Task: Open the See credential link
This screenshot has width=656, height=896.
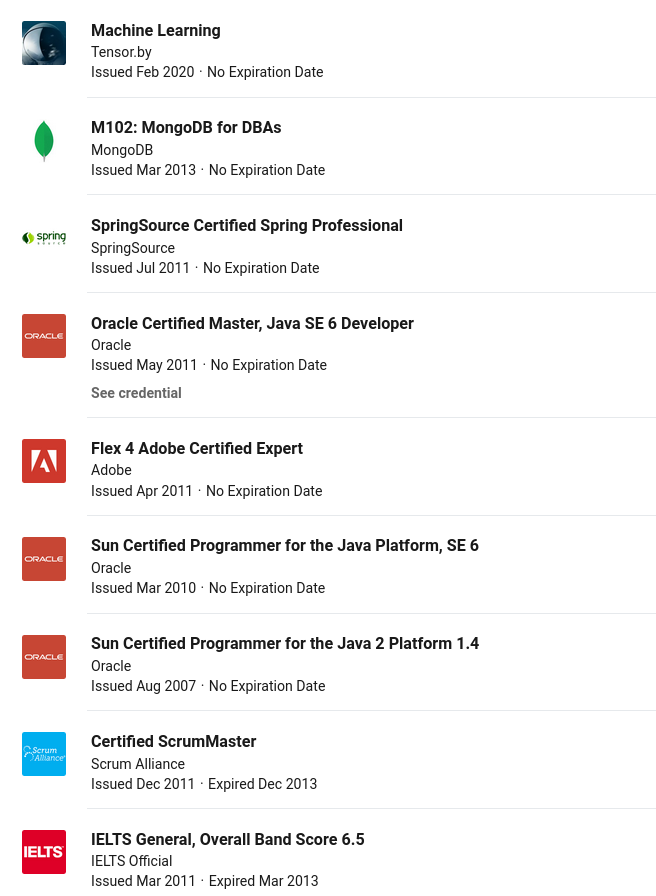Action: point(137,393)
